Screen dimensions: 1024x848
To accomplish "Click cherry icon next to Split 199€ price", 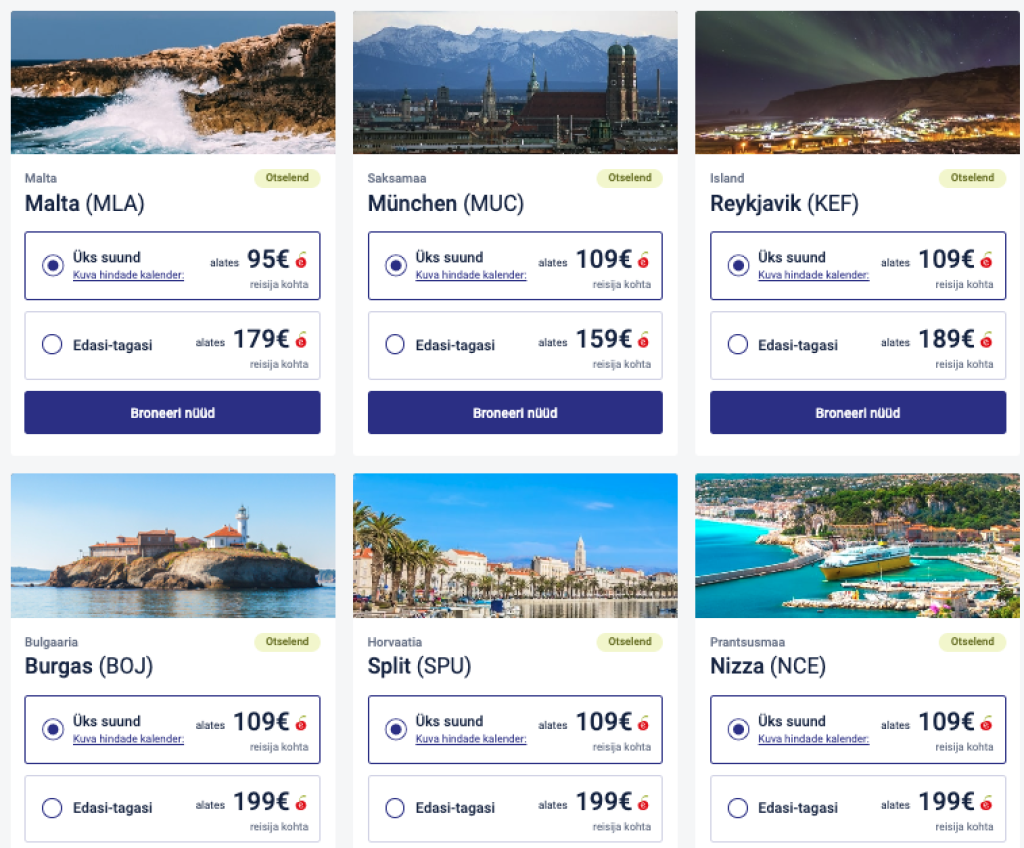I will point(643,802).
